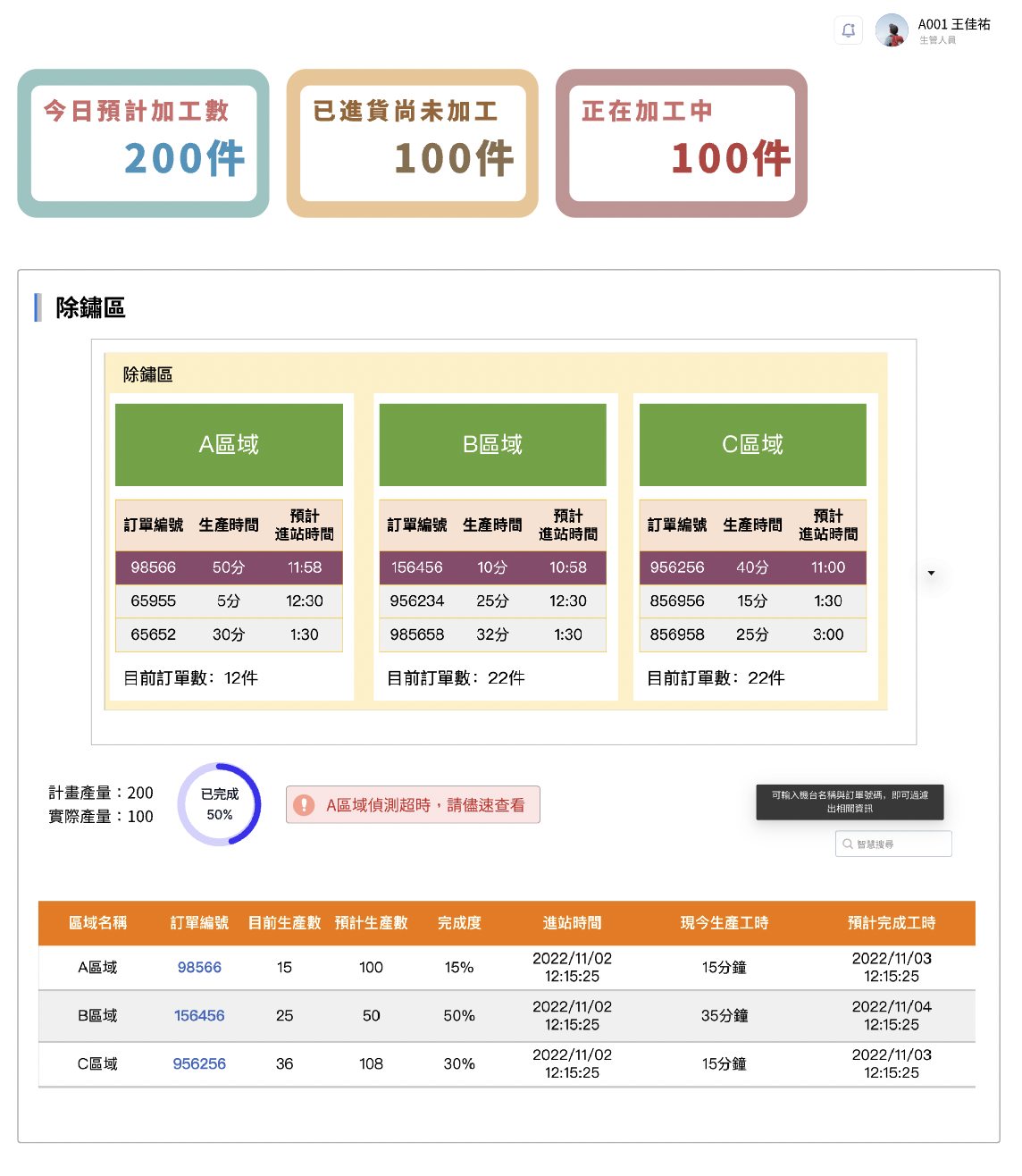The width and height of the screenshot is (1022, 1176).
Task: Select the C區域 green header
Action: click(752, 444)
